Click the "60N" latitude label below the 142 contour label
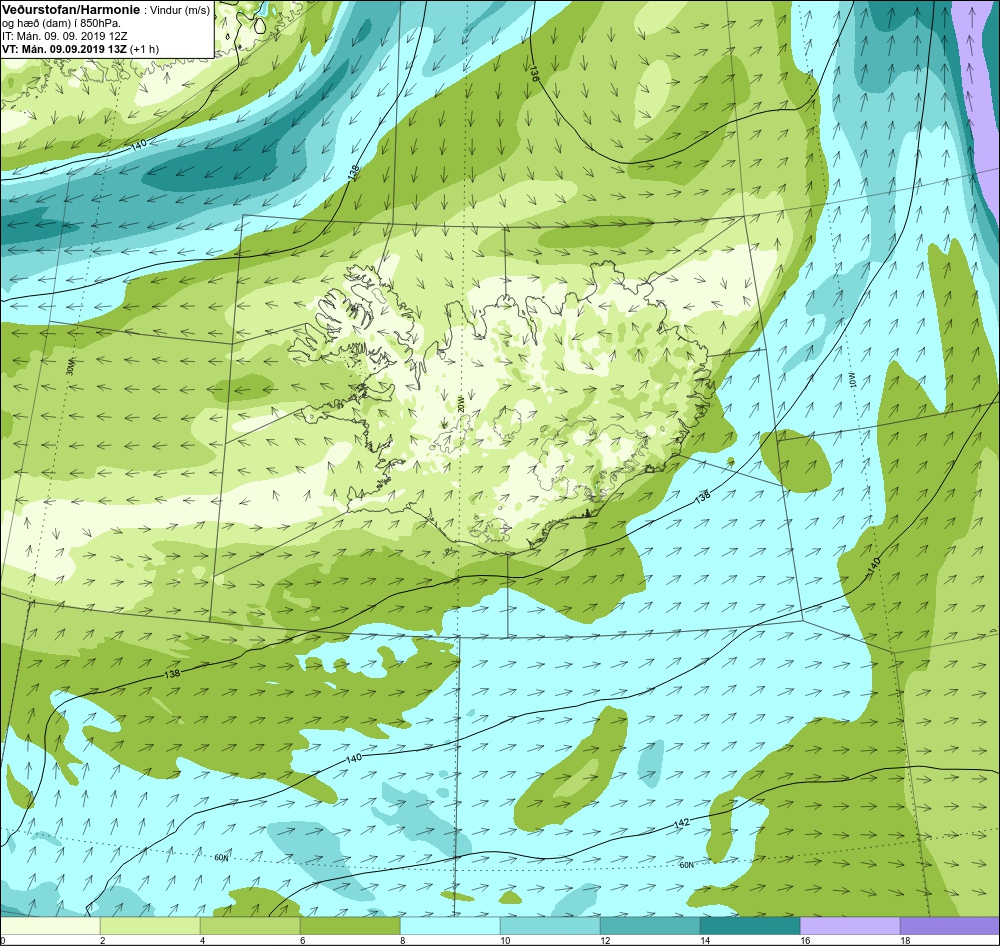This screenshot has height=946, width=1000. [686, 865]
